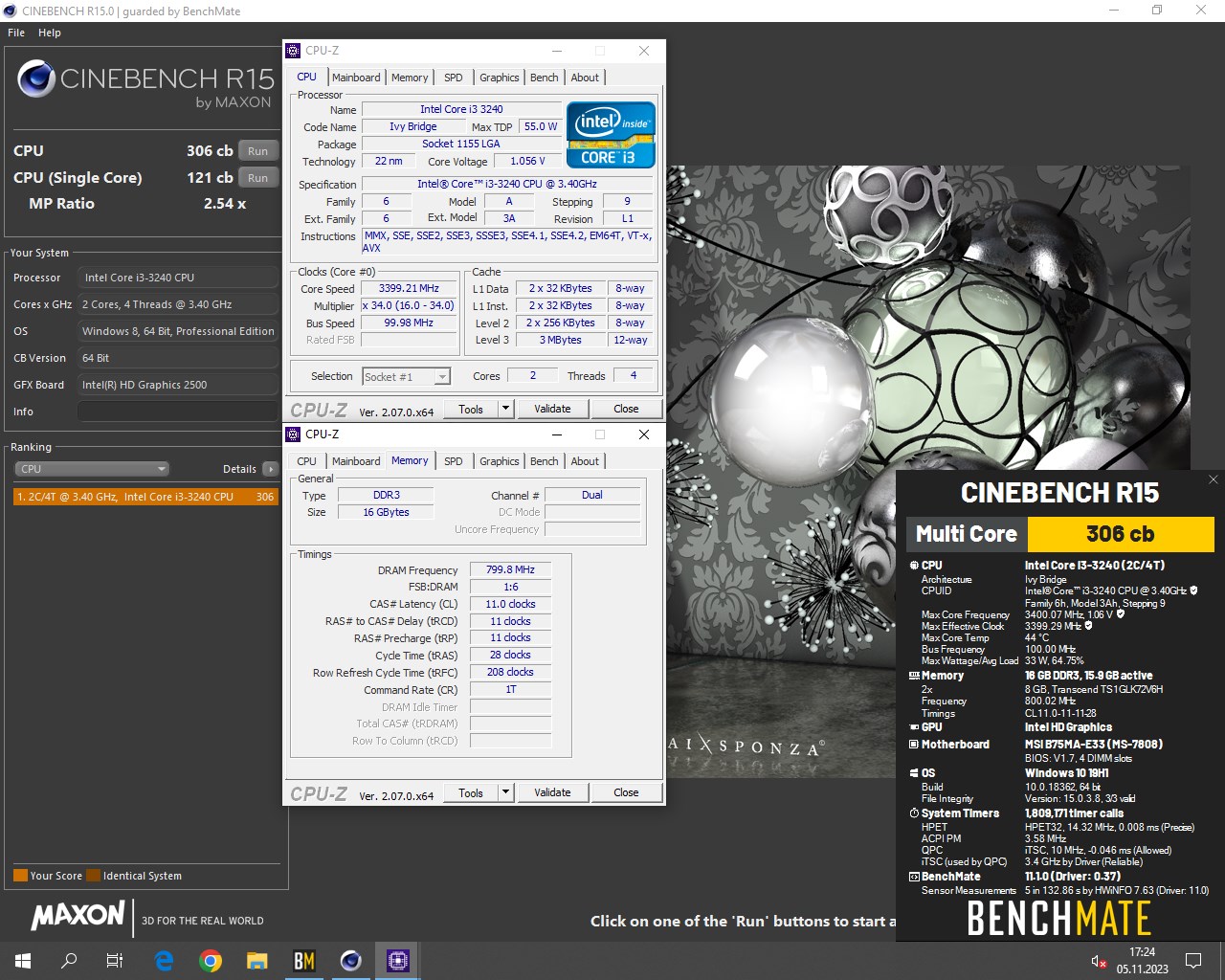The image size is (1225, 980).
Task: Click Tools button in top CPU-Z window
Action: tap(471, 409)
